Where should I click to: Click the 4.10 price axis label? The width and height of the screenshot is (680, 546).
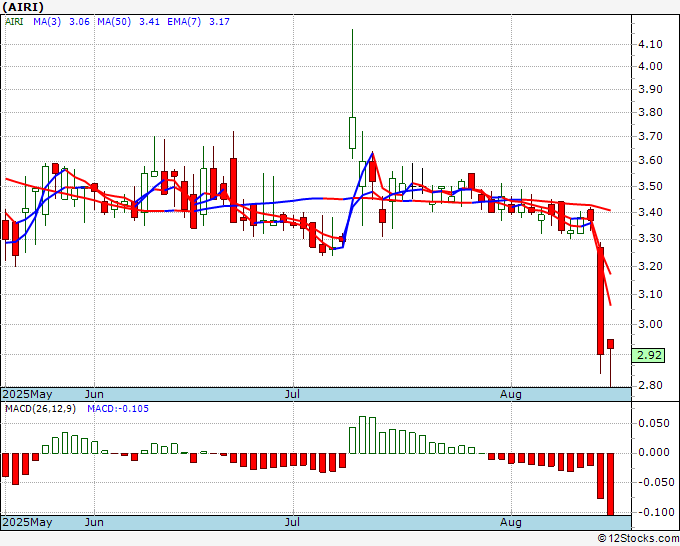pos(650,44)
